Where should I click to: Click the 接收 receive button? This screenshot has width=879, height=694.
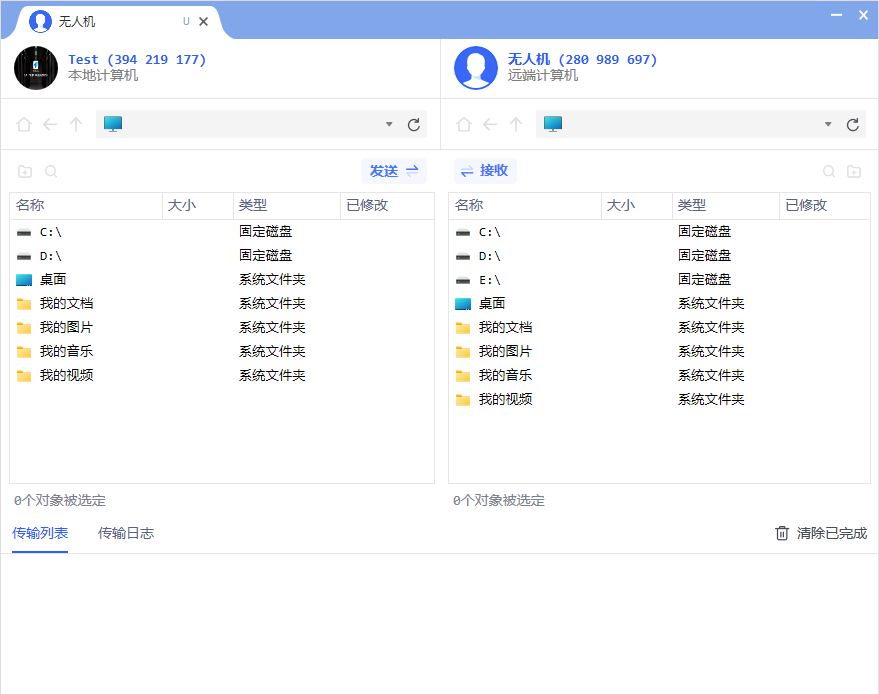pyautogui.click(x=485, y=170)
